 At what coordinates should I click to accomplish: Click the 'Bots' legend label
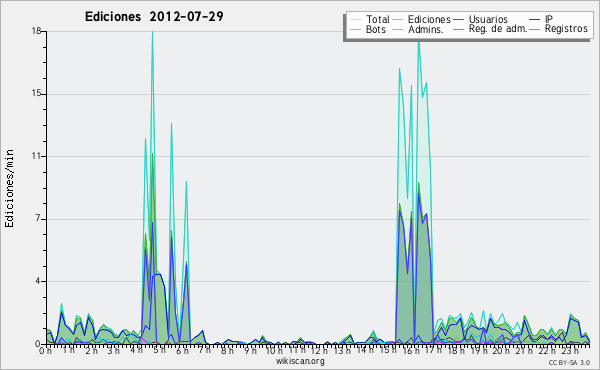click(376, 29)
